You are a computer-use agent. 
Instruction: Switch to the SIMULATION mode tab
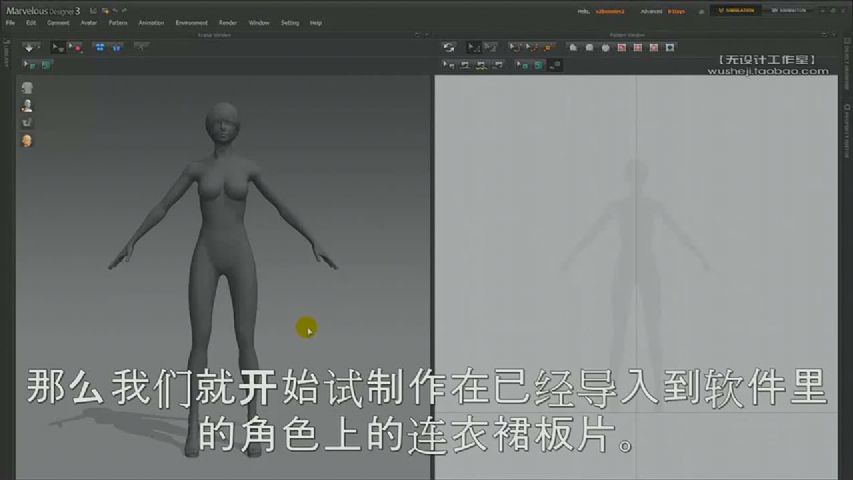735,10
